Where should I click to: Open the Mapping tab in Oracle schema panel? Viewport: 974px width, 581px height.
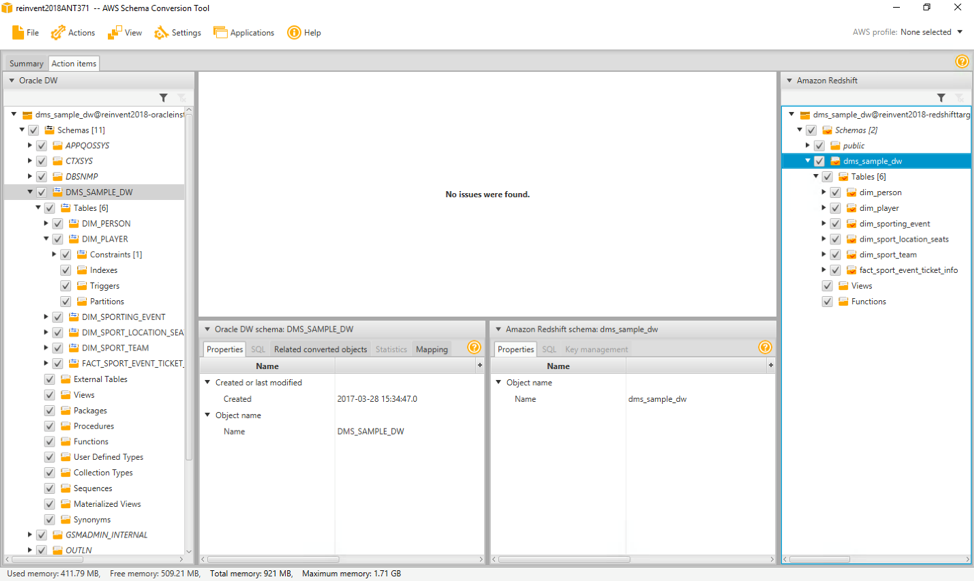pyautogui.click(x=432, y=349)
